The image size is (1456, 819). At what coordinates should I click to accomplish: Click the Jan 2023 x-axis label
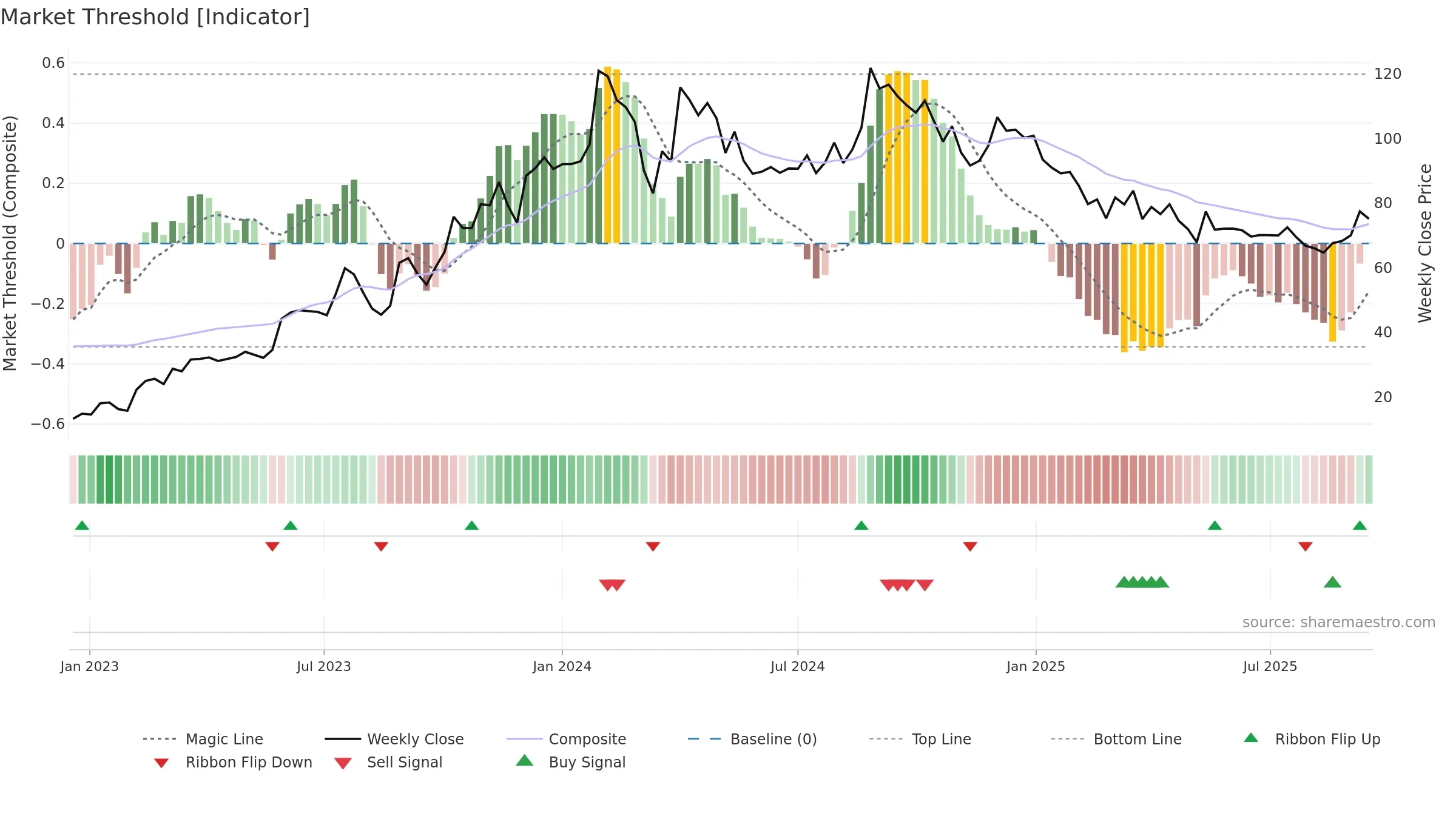click(90, 666)
